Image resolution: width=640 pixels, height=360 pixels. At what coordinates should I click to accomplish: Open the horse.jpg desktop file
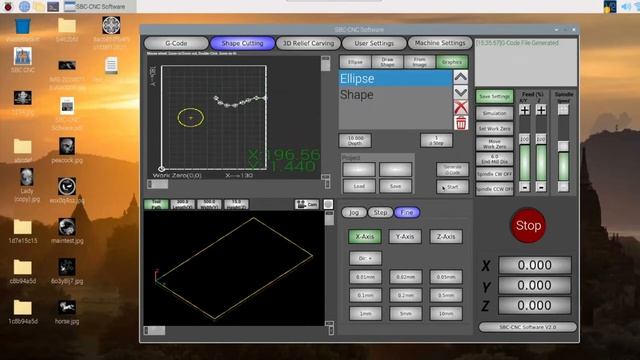[67, 312]
